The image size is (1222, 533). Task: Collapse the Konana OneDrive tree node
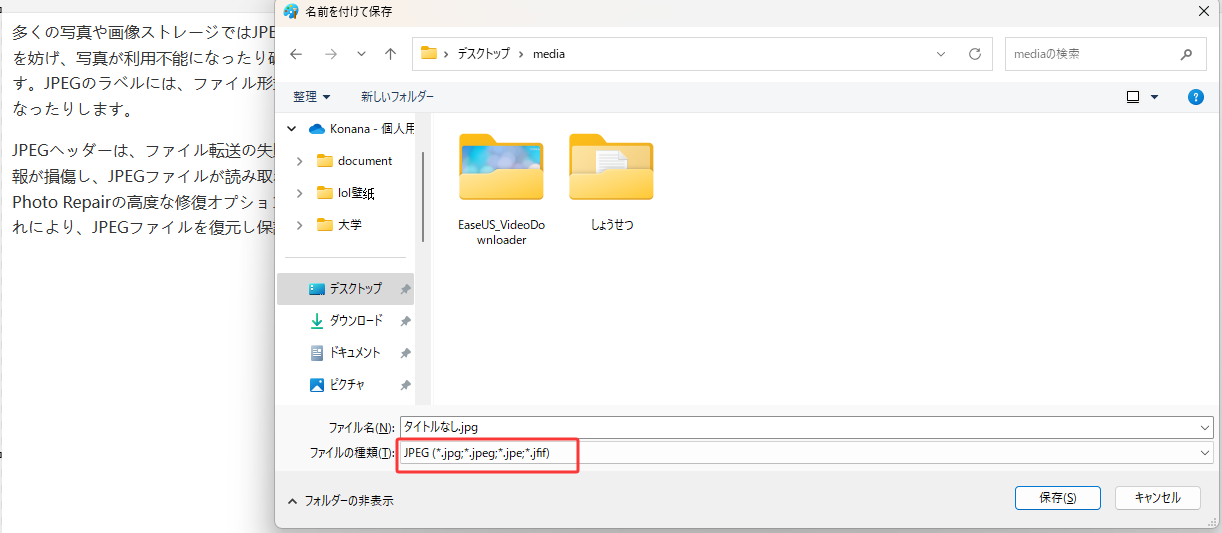point(292,128)
